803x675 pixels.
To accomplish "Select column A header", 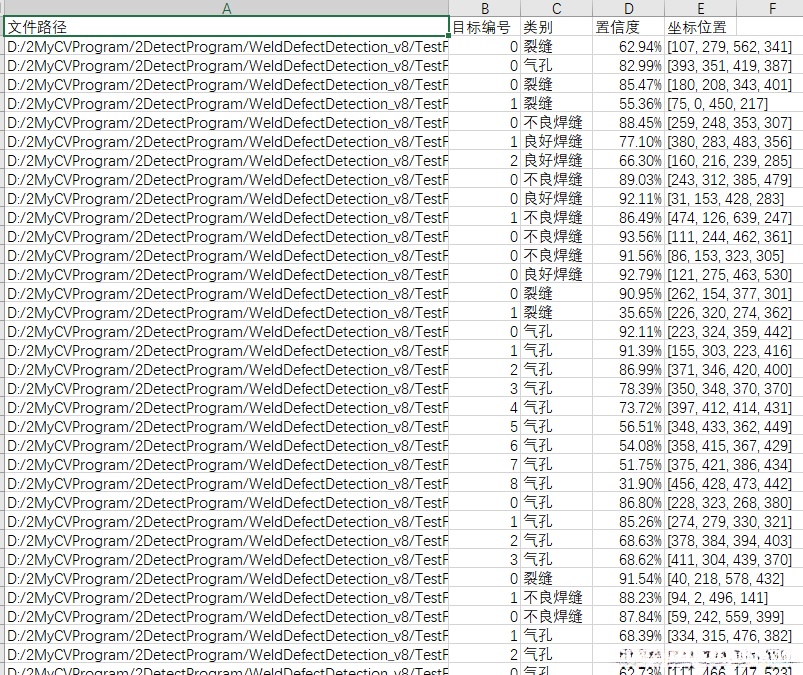I will tap(226, 8).
